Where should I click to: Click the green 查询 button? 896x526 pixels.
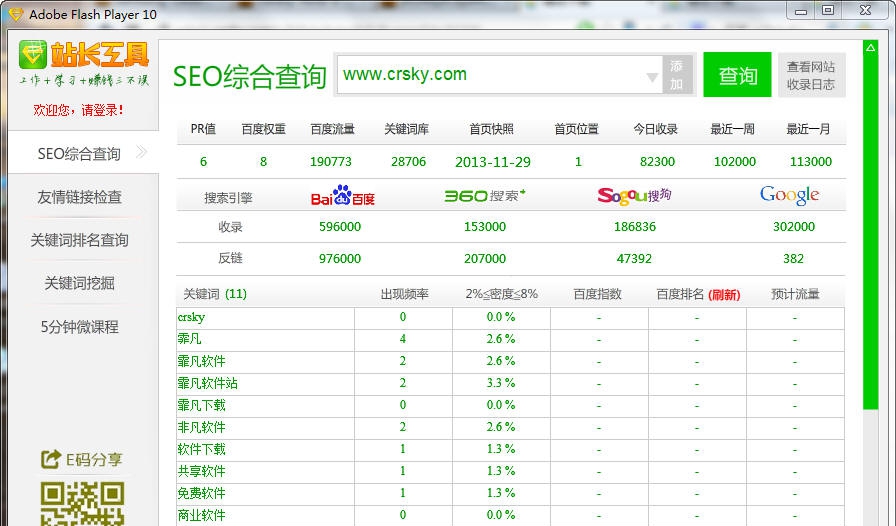click(x=737, y=75)
